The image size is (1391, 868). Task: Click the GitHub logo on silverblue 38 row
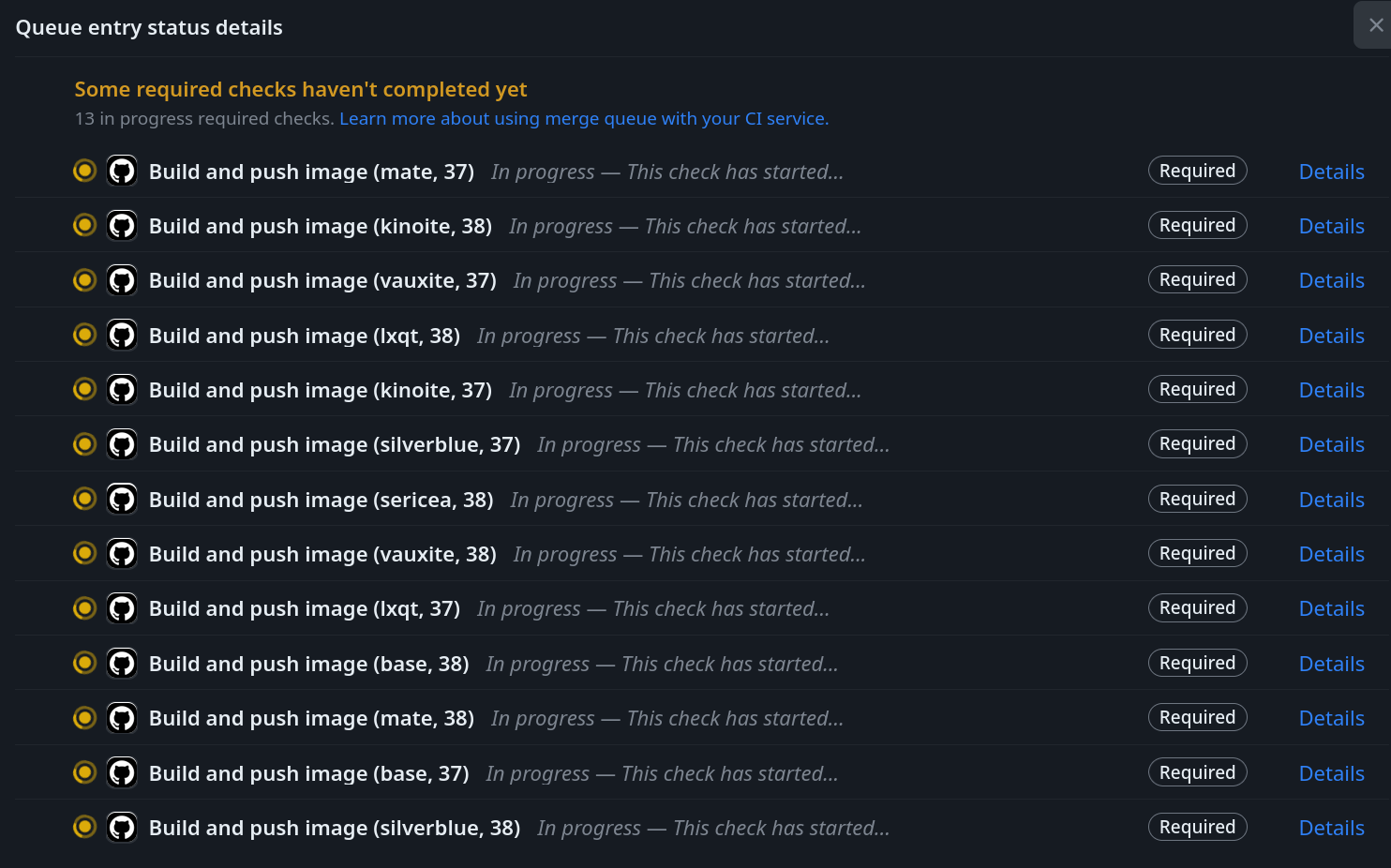coord(122,827)
